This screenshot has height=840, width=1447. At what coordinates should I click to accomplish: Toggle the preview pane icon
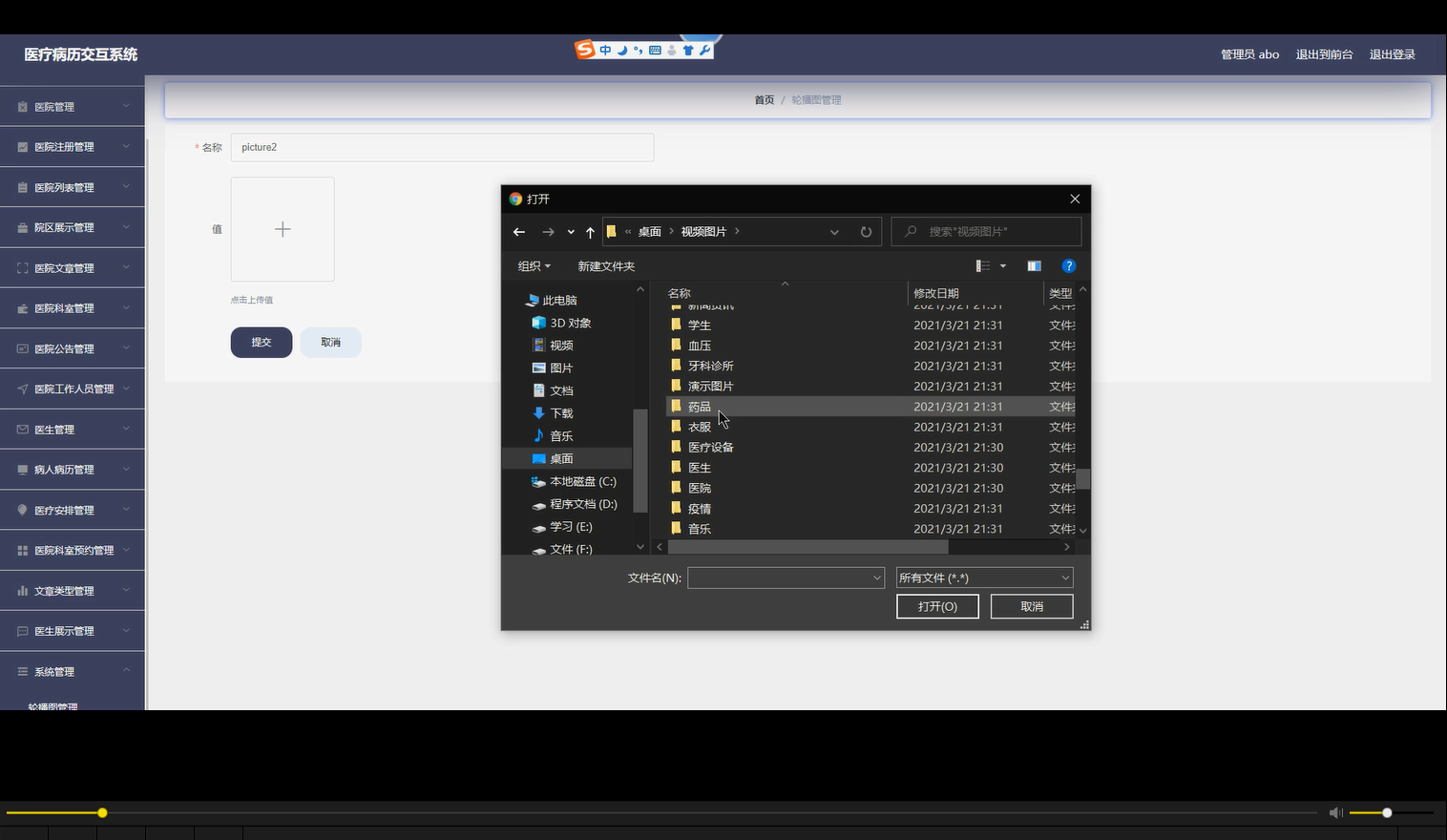(x=1034, y=266)
